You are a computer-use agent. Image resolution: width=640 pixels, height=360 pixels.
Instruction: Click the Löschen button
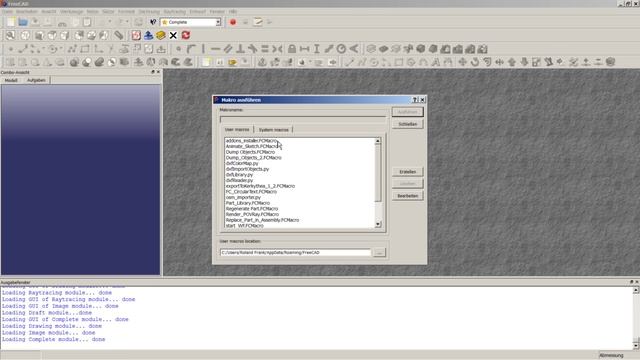tap(408, 184)
